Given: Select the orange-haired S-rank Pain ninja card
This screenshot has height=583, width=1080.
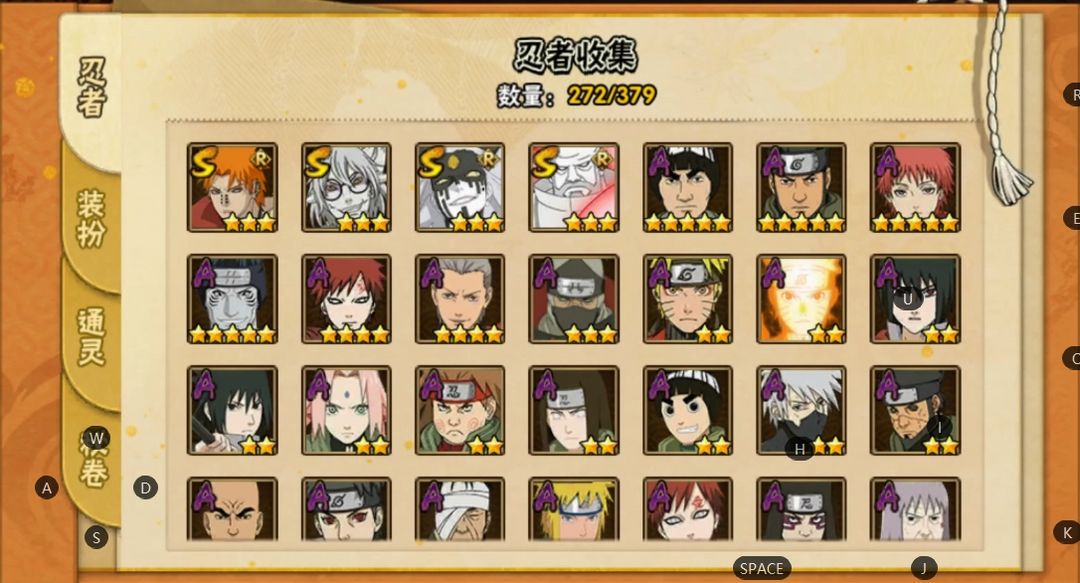Looking at the screenshot, I should click(232, 187).
